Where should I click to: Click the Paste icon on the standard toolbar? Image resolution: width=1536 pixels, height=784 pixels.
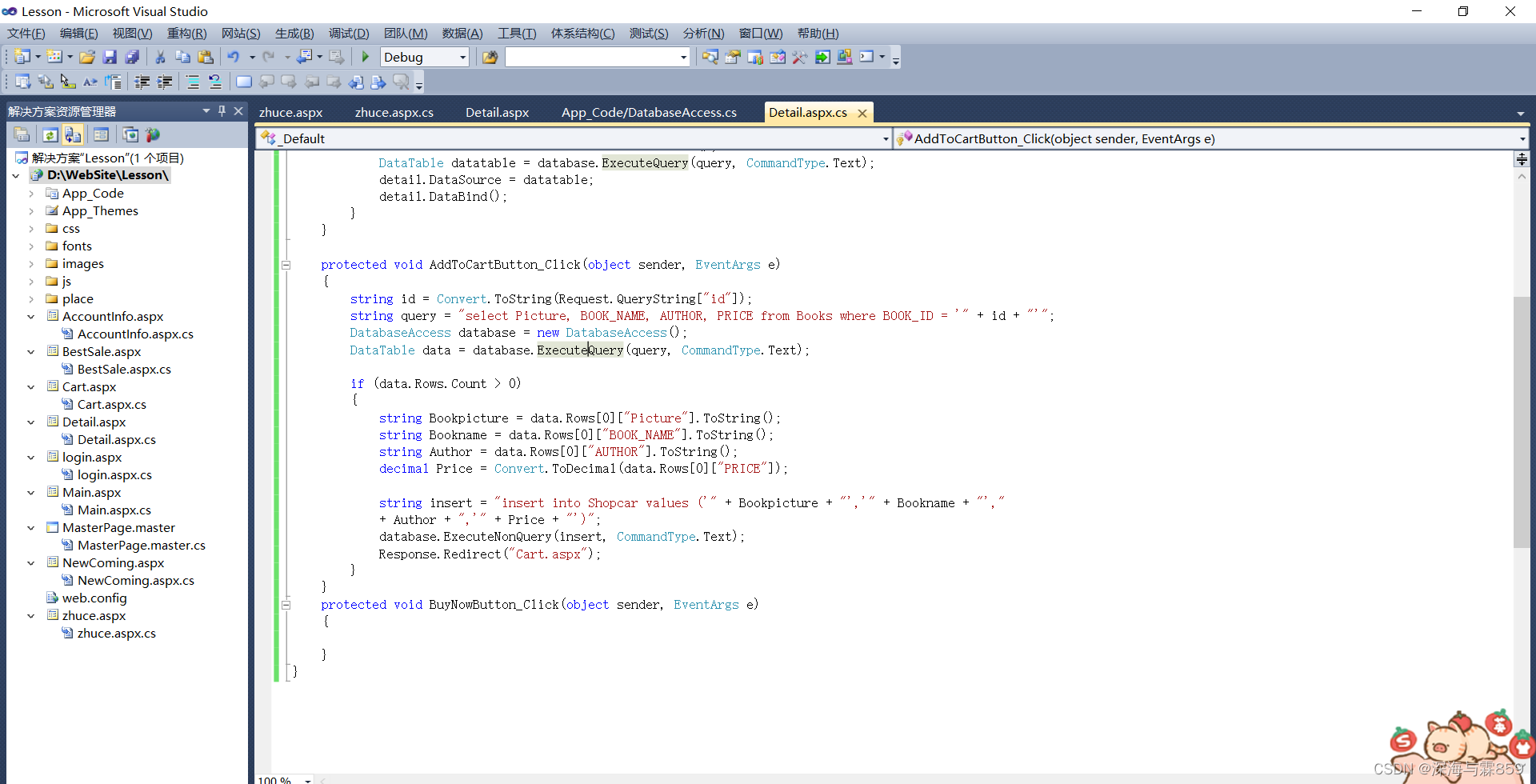tap(206, 57)
